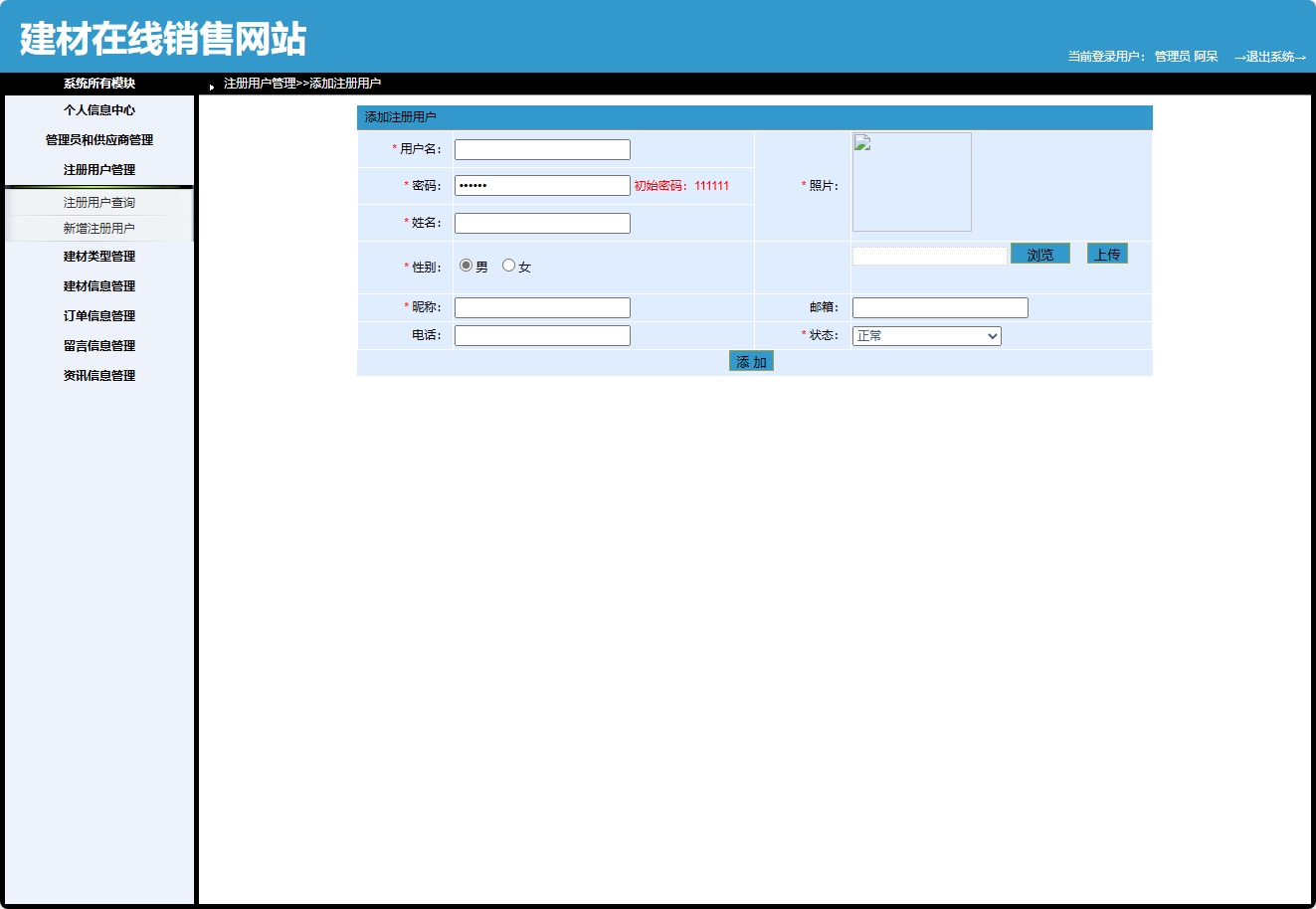Image resolution: width=1316 pixels, height=909 pixels.
Task: Click inside the 用户名 input field
Action: (x=541, y=148)
